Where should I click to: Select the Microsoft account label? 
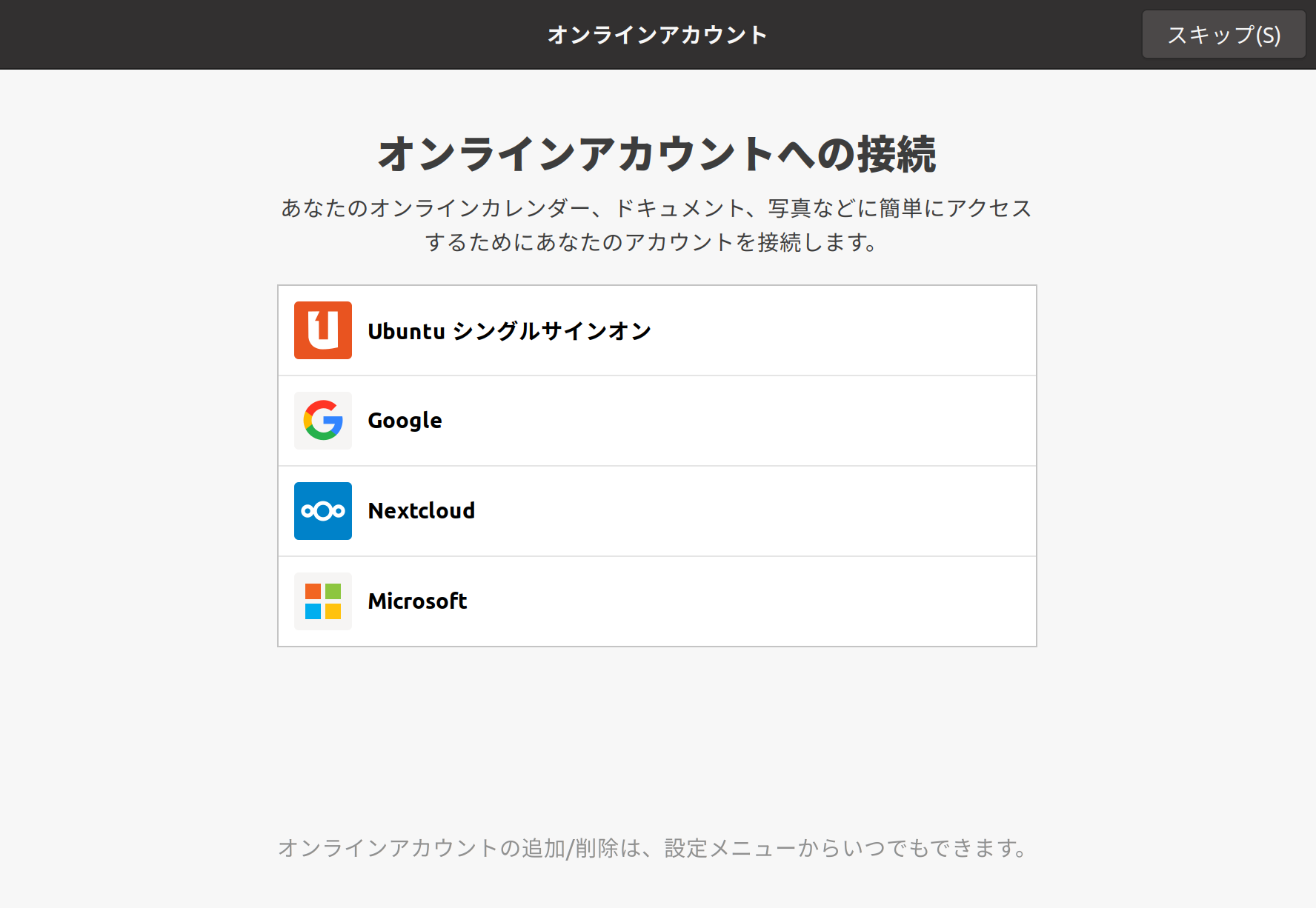[417, 601]
